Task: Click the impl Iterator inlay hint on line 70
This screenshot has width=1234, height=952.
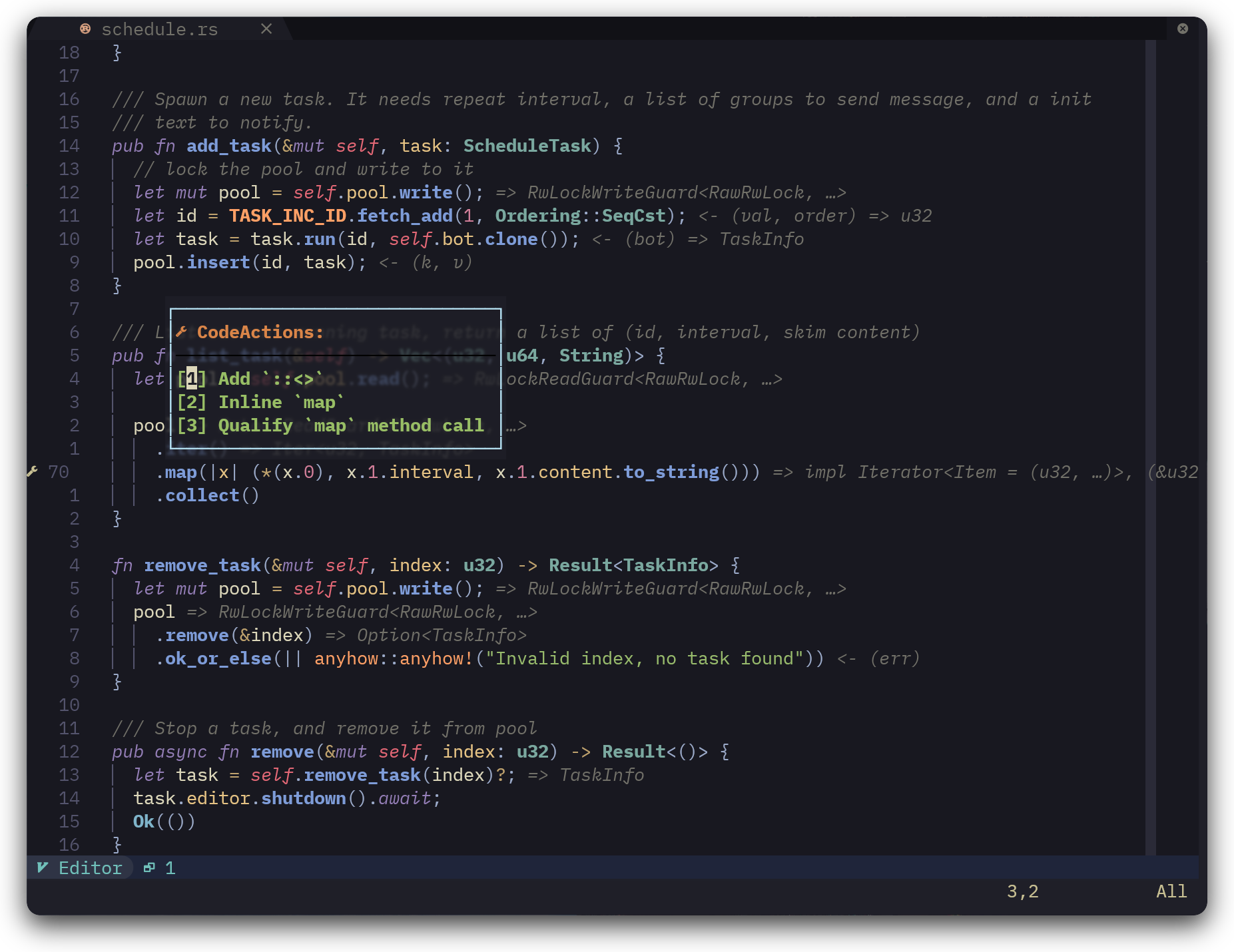Action: [x=986, y=472]
